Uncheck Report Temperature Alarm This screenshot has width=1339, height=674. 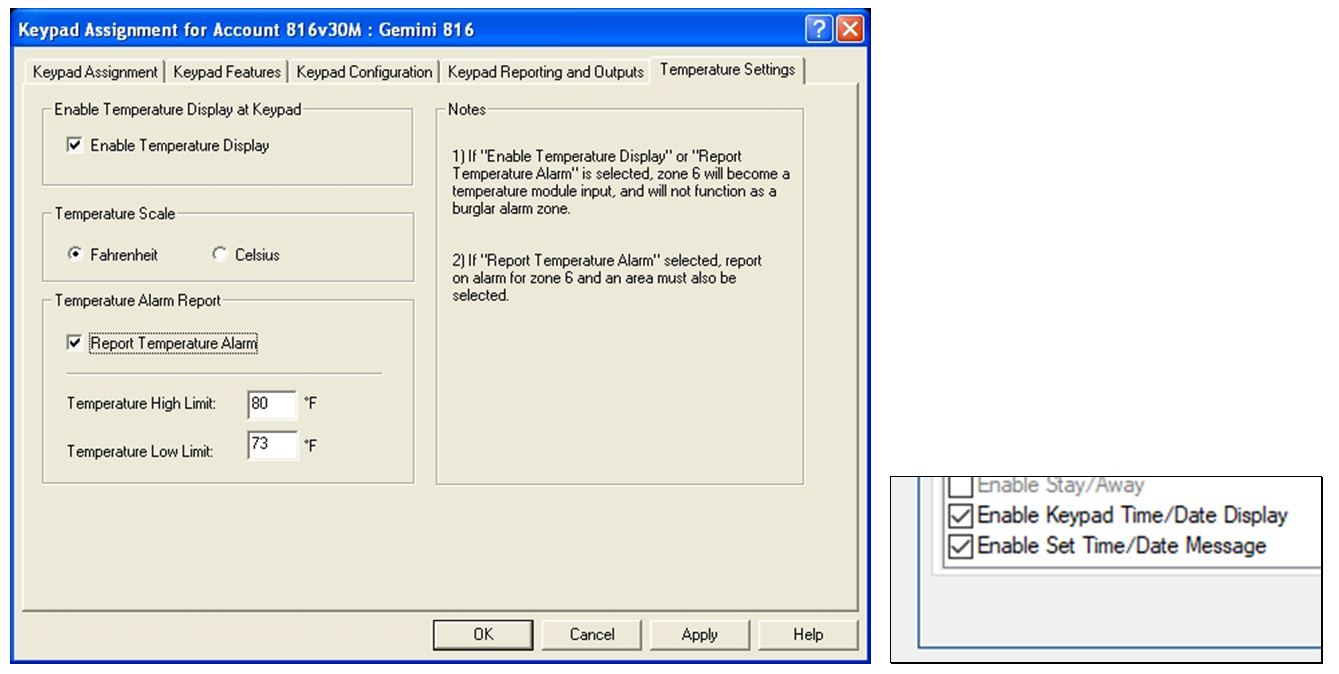point(75,343)
